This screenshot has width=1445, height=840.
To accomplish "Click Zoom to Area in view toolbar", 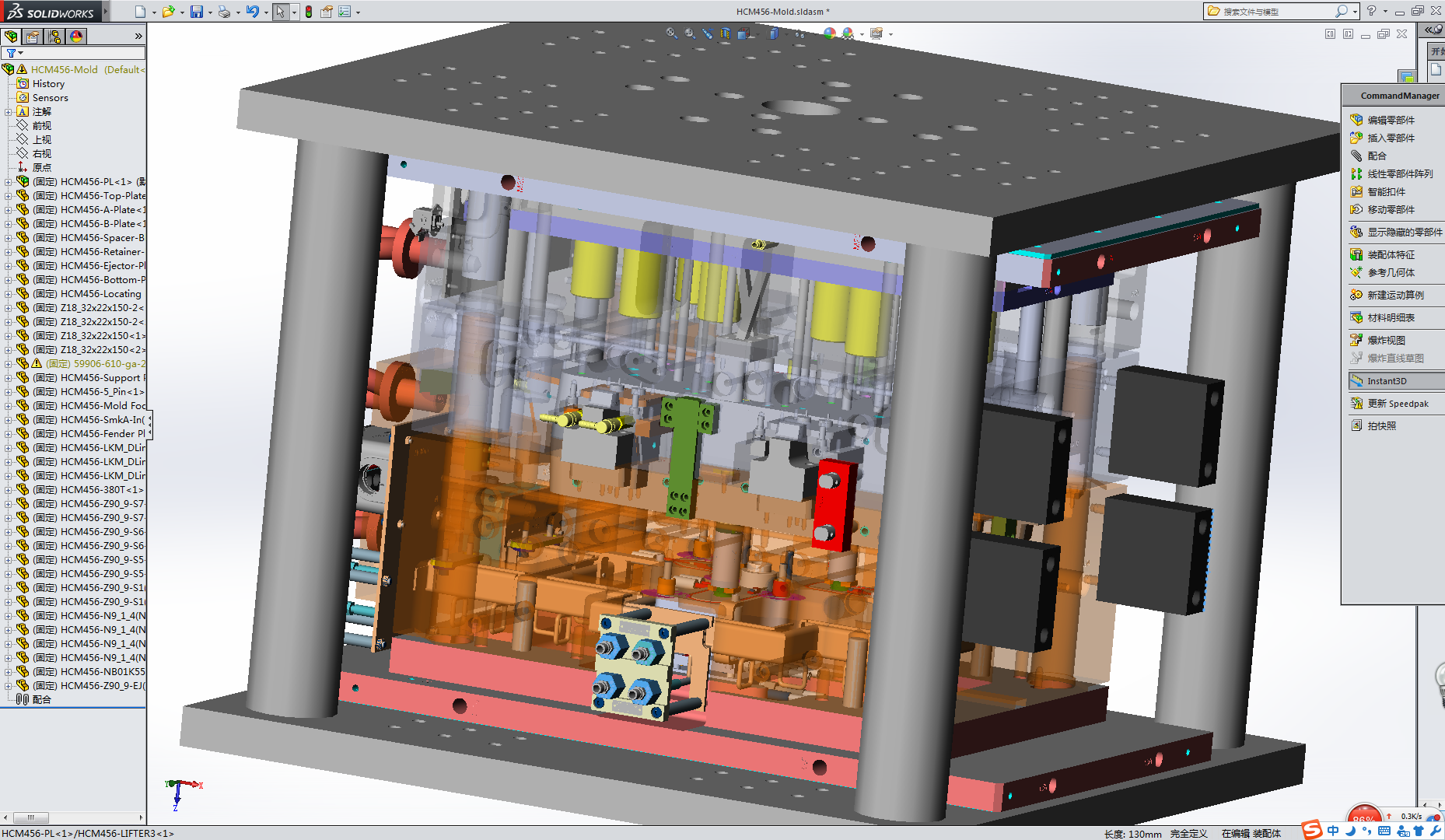I will tap(690, 33).
